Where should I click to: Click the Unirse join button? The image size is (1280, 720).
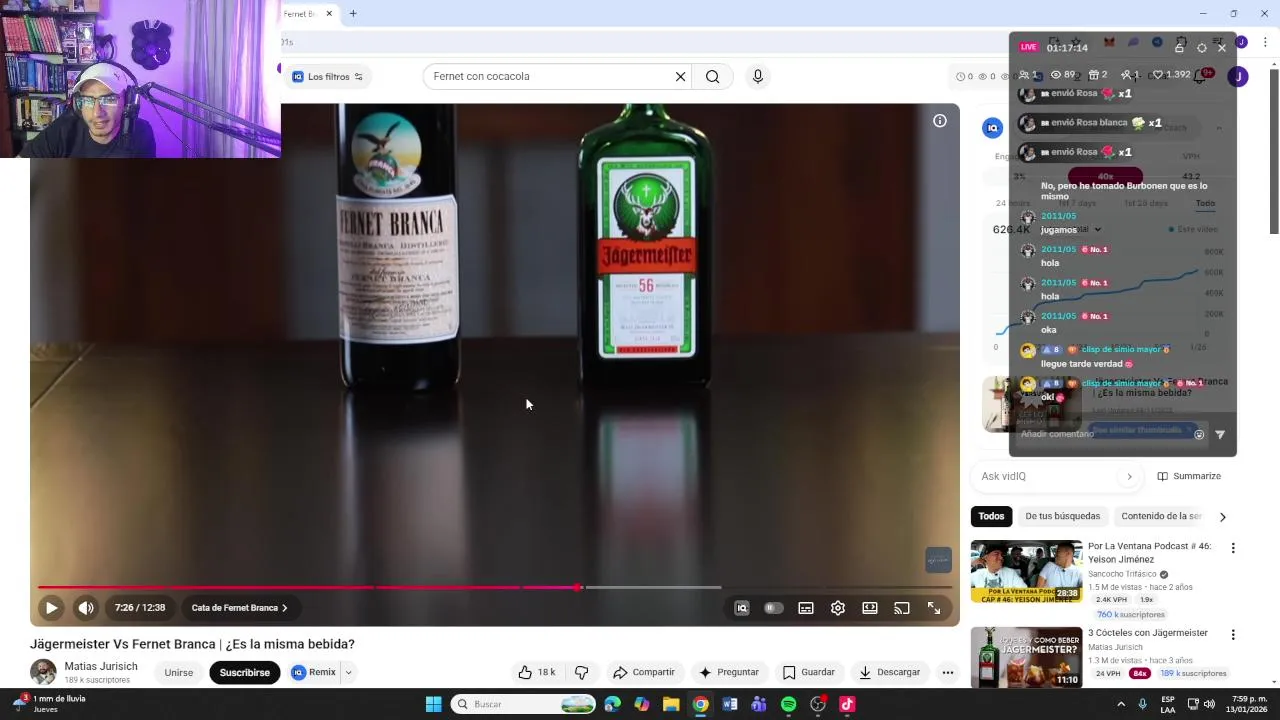pyautogui.click(x=179, y=672)
